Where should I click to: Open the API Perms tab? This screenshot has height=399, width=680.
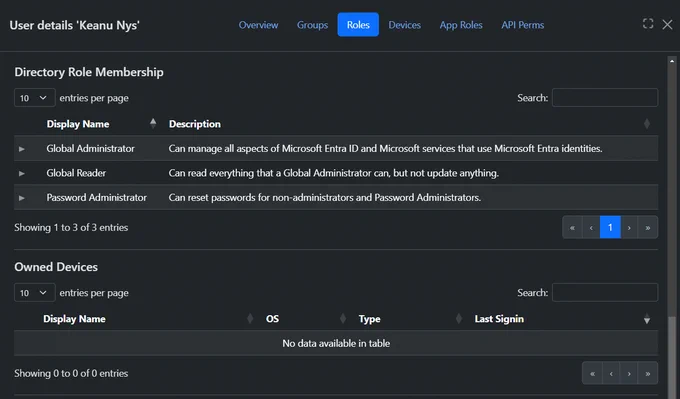click(x=523, y=25)
